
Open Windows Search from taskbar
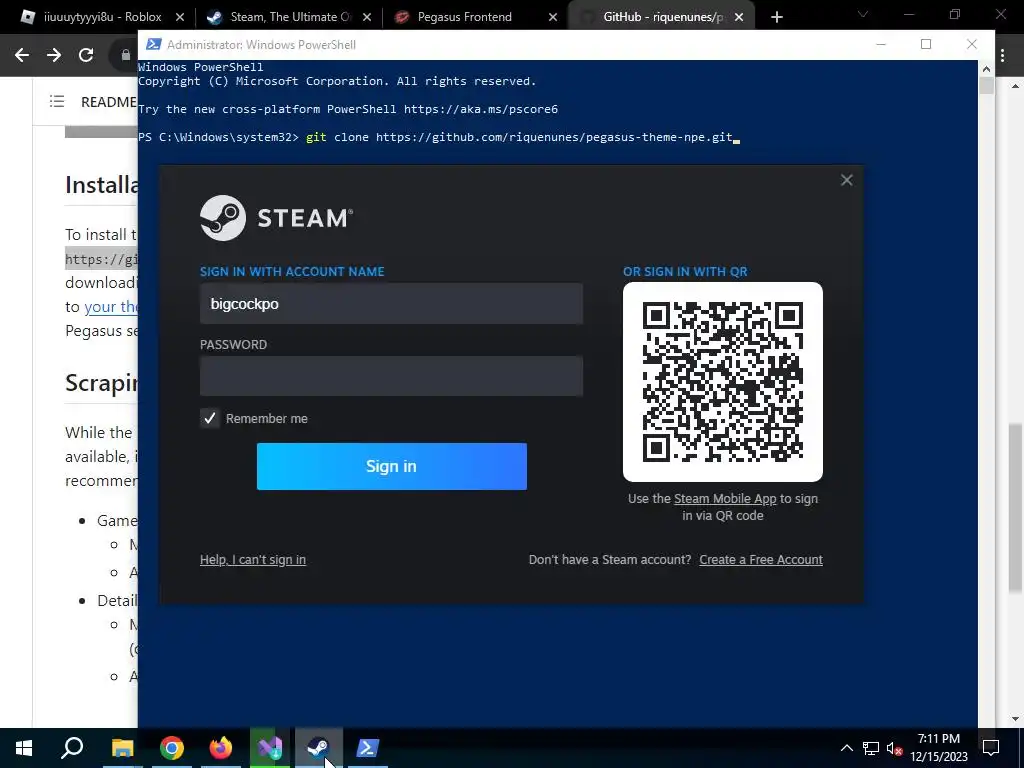(72, 748)
